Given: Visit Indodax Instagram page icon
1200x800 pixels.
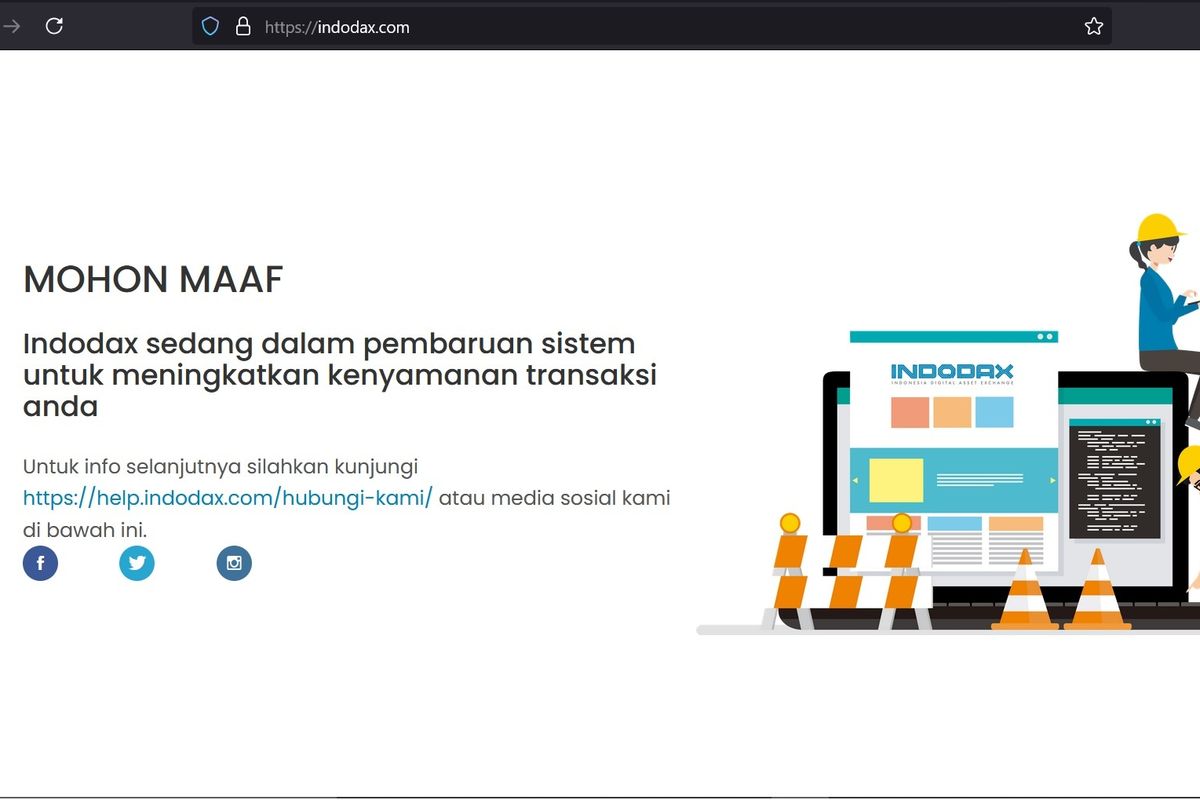Looking at the screenshot, I should tap(234, 564).
